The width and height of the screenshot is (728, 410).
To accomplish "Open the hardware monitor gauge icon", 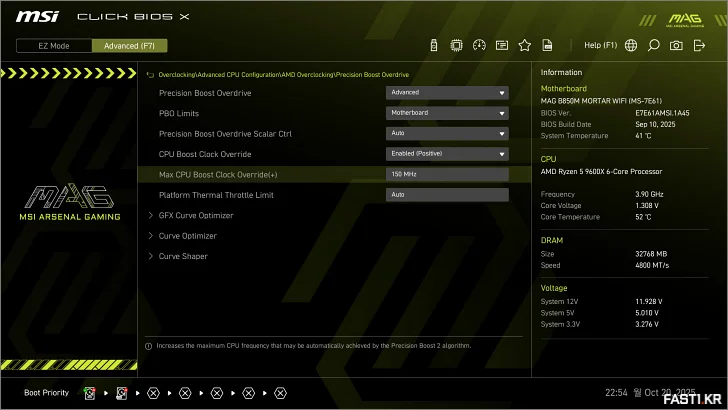I will [479, 46].
